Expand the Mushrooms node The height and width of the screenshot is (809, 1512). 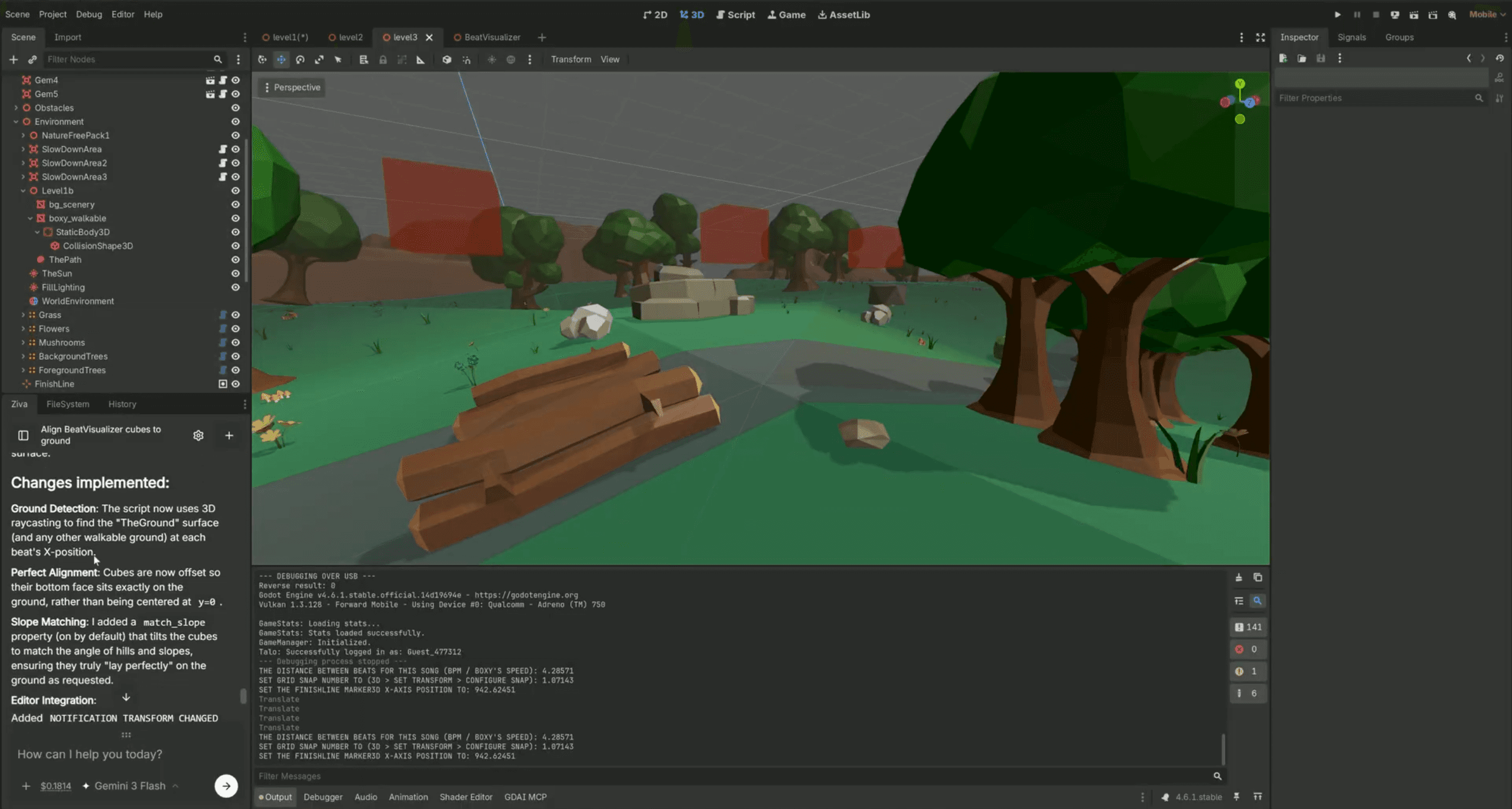tap(23, 343)
